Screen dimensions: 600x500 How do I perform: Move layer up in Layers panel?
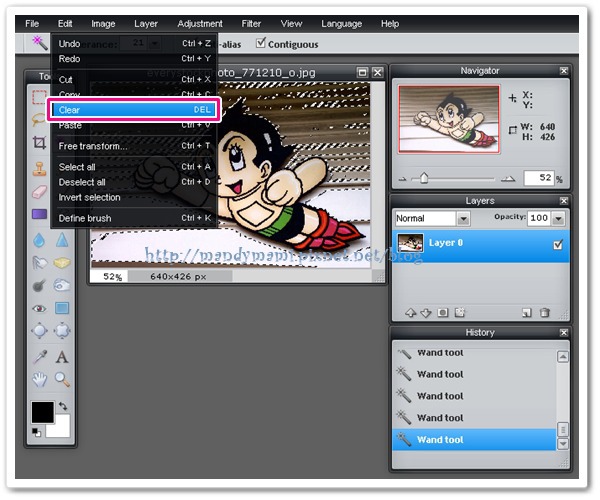point(411,313)
